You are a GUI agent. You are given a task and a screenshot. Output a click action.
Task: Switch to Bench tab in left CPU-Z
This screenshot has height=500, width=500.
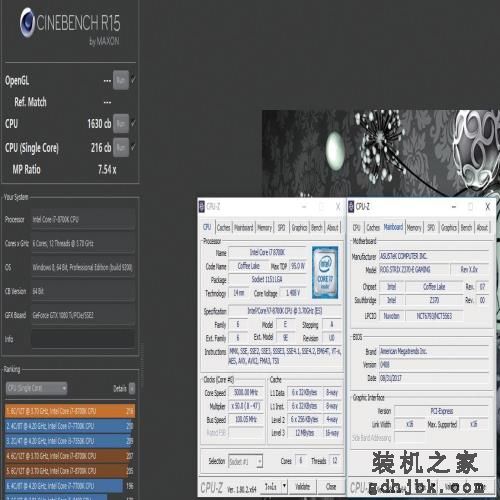317,228
